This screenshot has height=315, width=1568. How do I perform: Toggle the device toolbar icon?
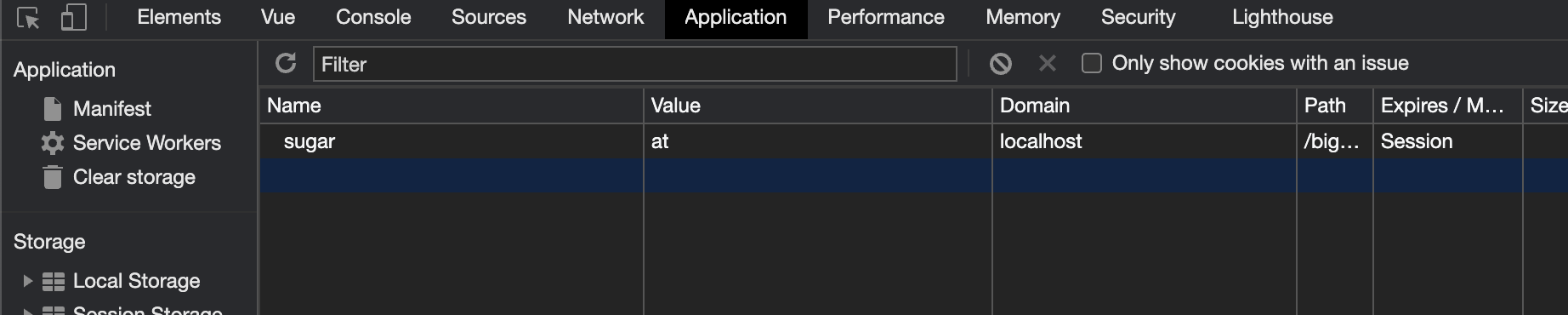click(74, 18)
